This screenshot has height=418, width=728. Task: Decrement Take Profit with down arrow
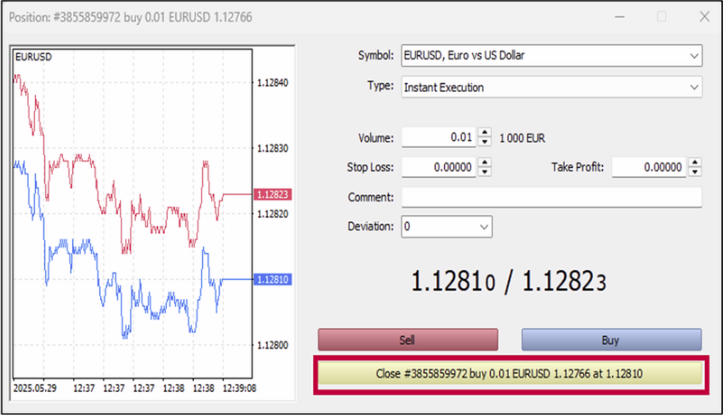tap(696, 172)
